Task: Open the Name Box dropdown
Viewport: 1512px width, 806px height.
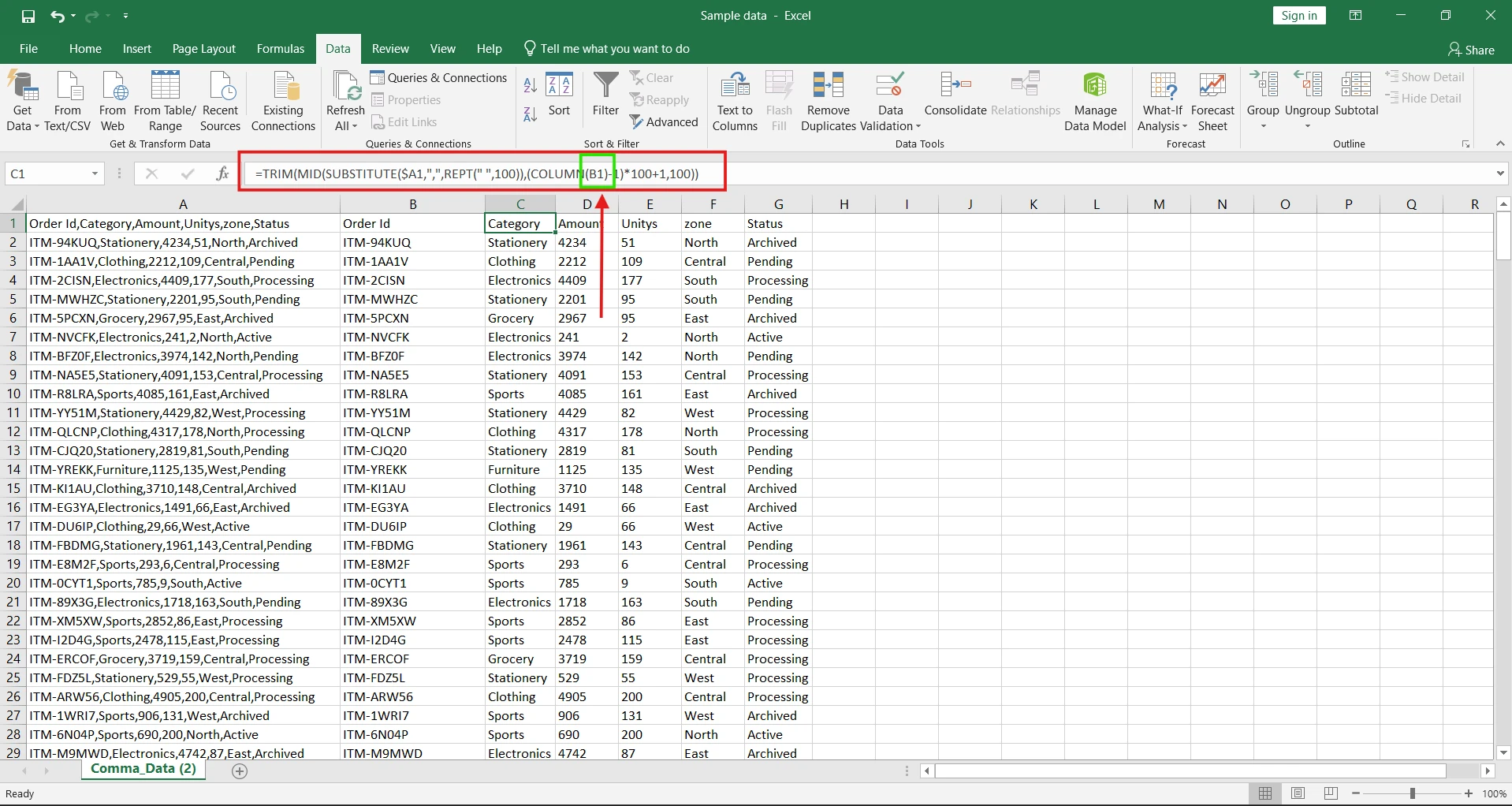Action: [94, 173]
